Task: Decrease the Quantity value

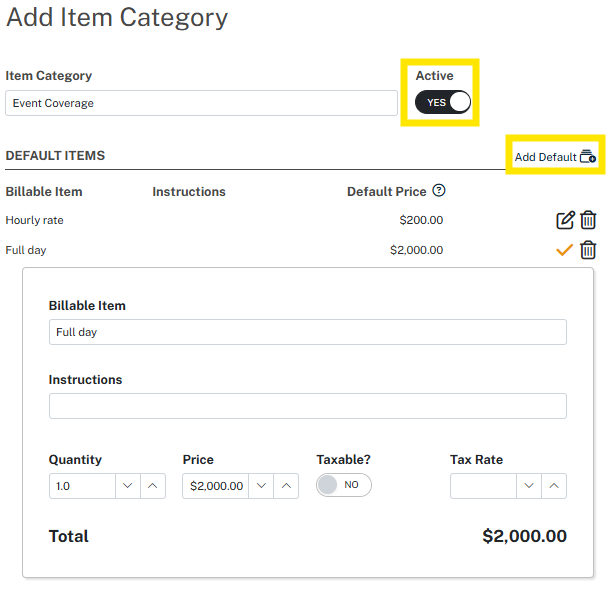Action: tap(127, 486)
